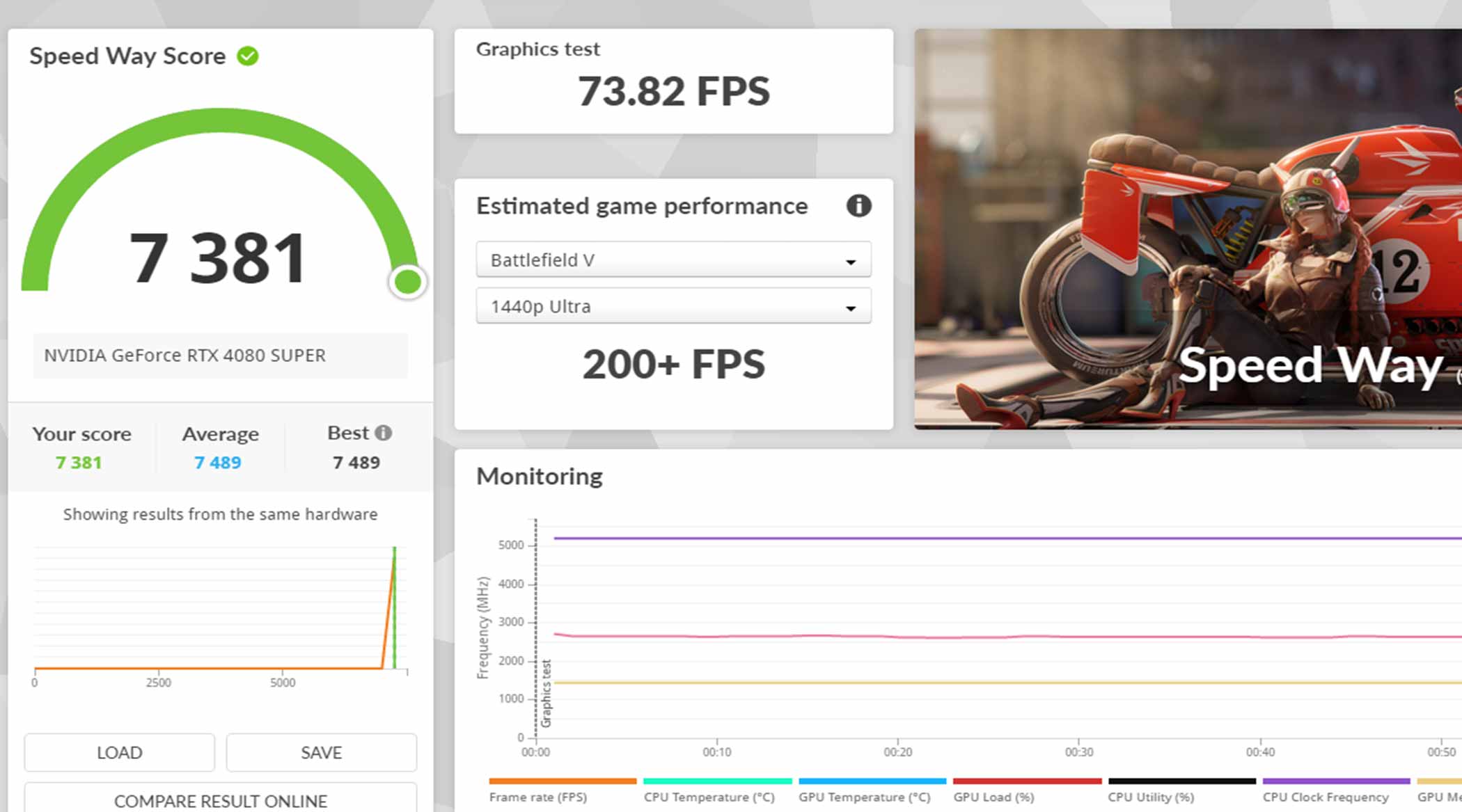Click the 73.82 FPS graphics test result
1462x812 pixels.
[674, 91]
